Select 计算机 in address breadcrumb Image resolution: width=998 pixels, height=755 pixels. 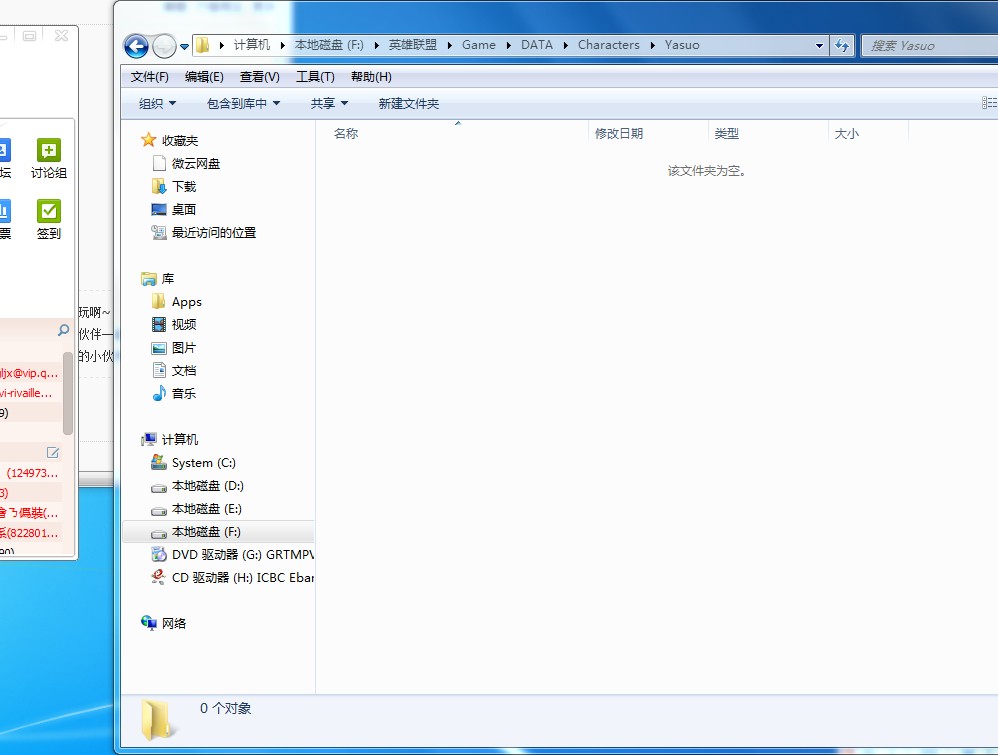tap(251, 45)
